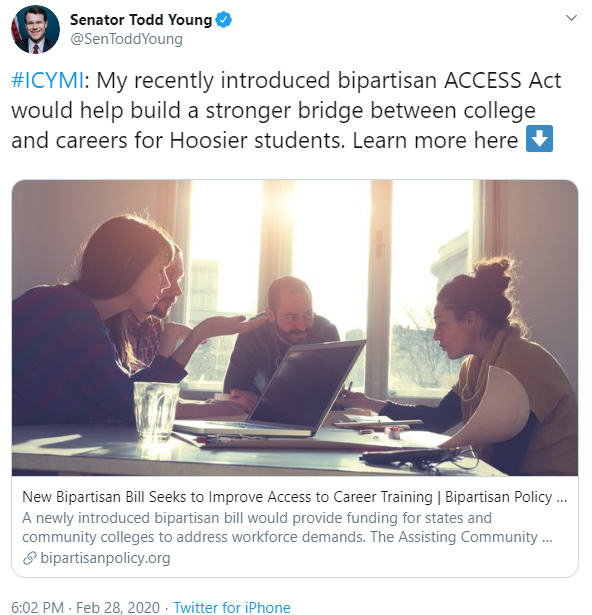Select the #ICYMI hashtag
The width and height of the screenshot is (592, 615).
(47, 80)
